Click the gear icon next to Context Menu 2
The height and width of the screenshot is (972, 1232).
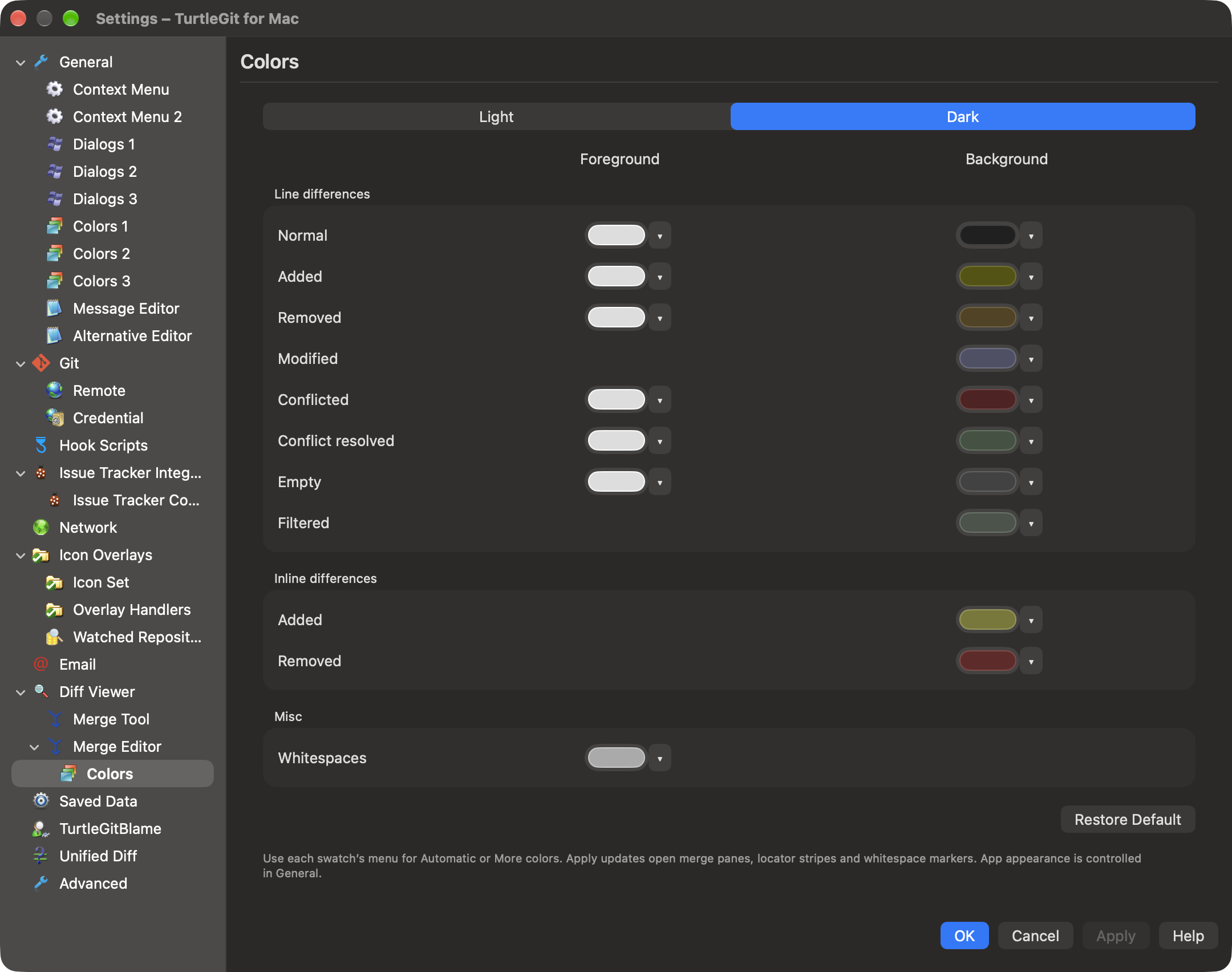(x=55, y=116)
